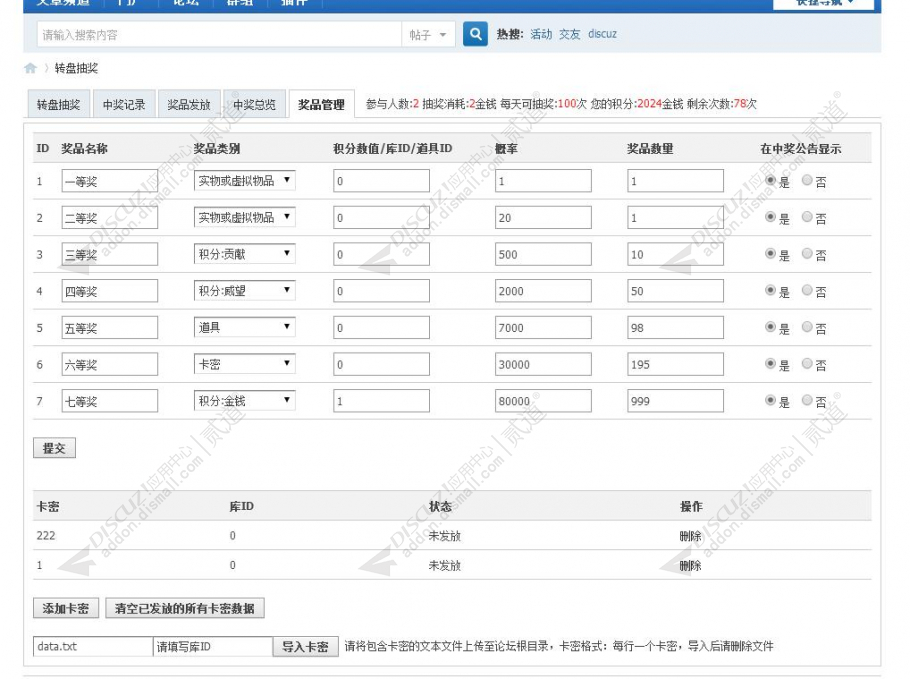This screenshot has height=679, width=910.
Task: Select 是 radio for 一等奖 announcement display
Action: coord(770,180)
